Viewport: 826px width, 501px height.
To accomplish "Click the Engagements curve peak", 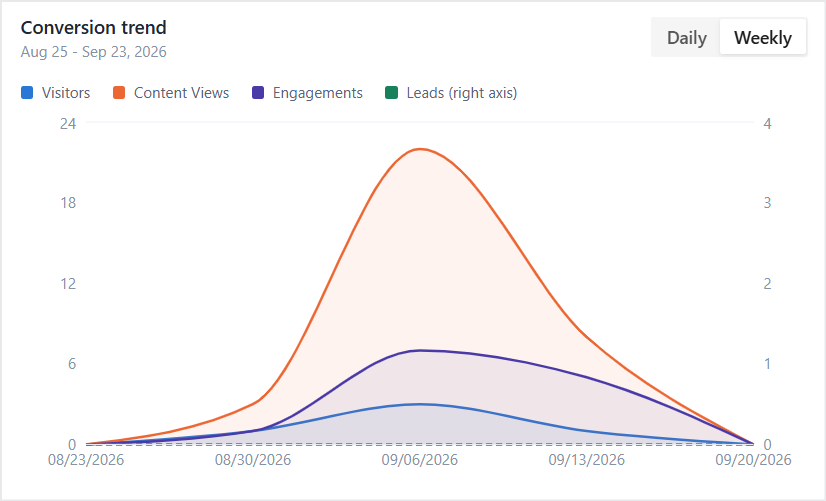I will [x=420, y=350].
